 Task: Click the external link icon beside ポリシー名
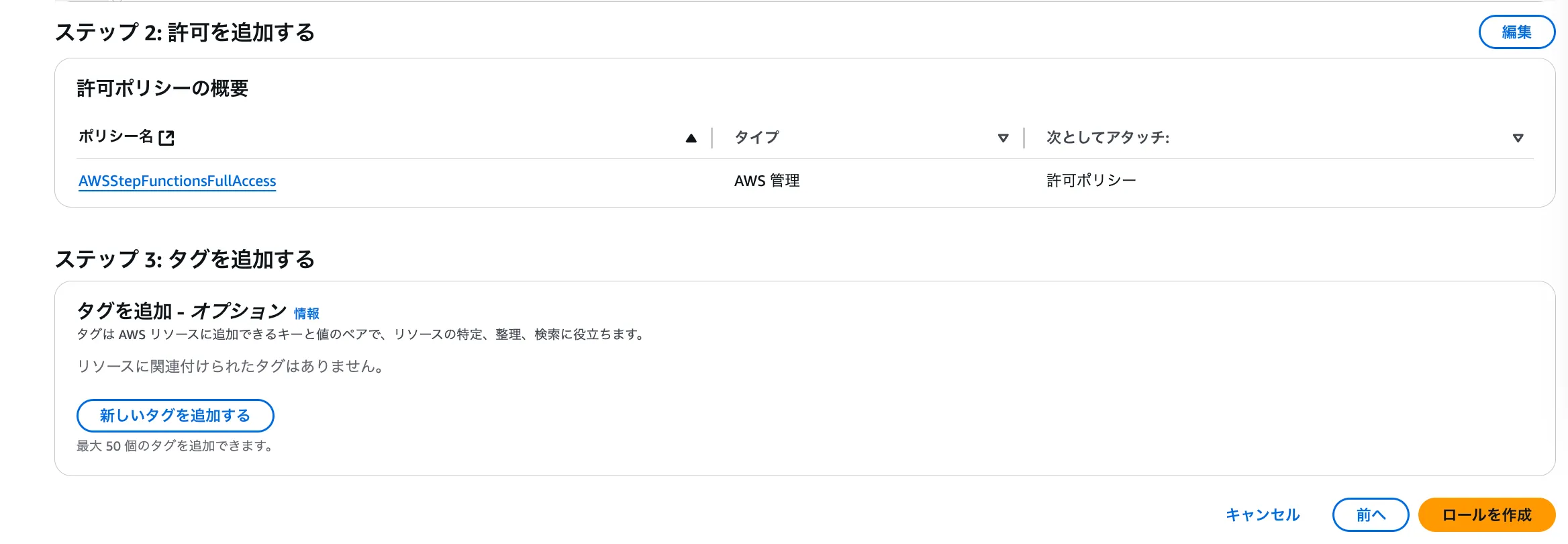click(166, 138)
